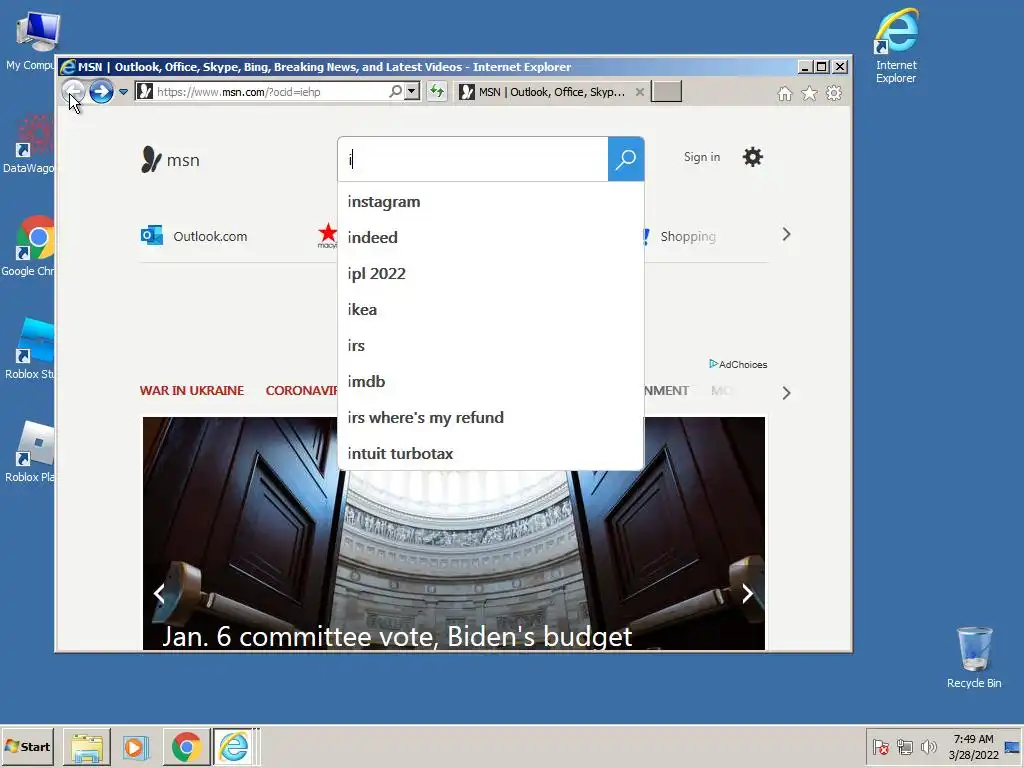Click the Outlook icon
The width and height of the screenshot is (1024, 768).
[x=152, y=235]
